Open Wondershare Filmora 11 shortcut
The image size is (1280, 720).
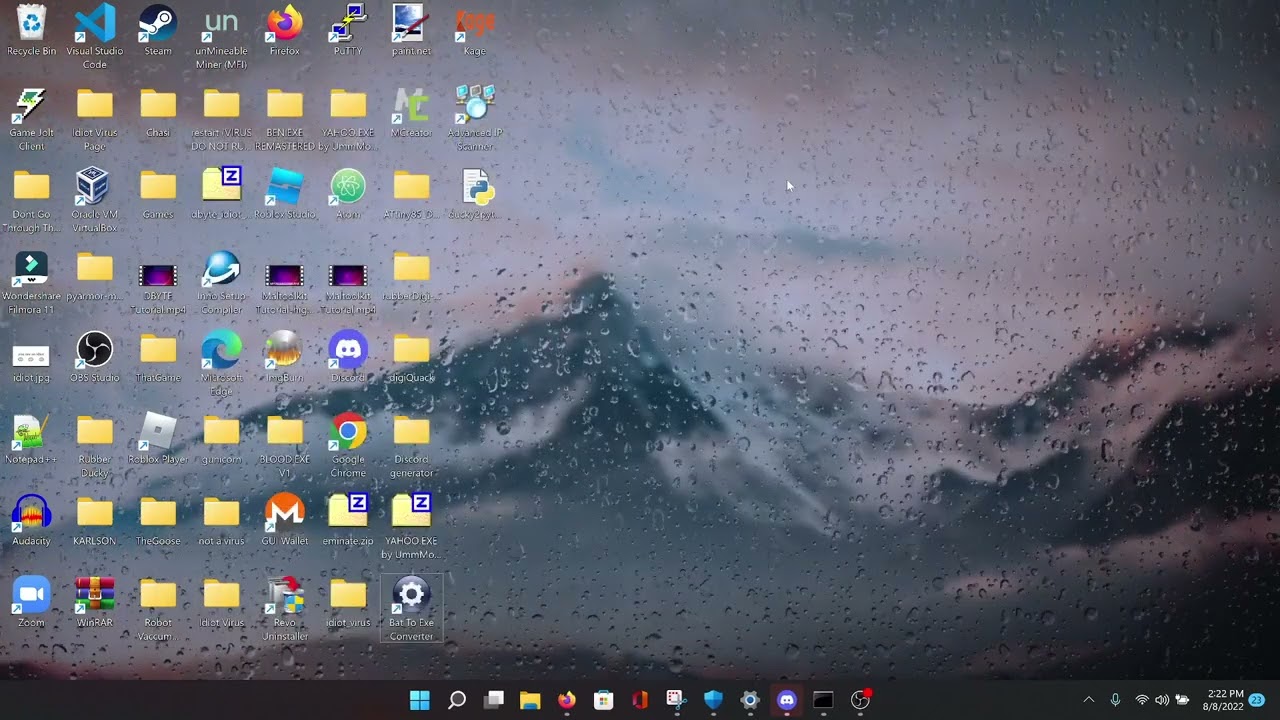tap(31, 283)
